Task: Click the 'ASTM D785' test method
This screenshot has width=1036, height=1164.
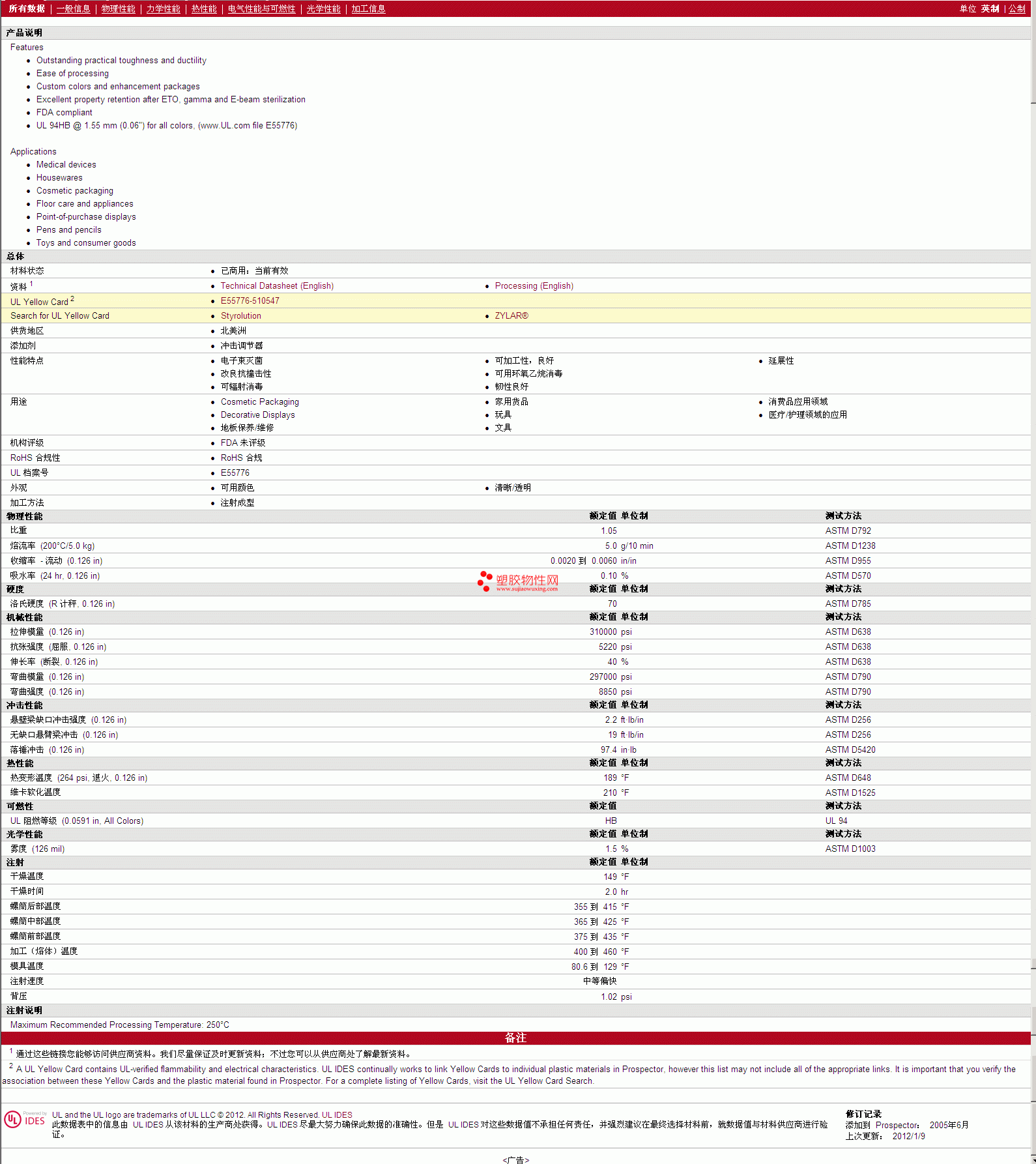Action: [x=848, y=604]
